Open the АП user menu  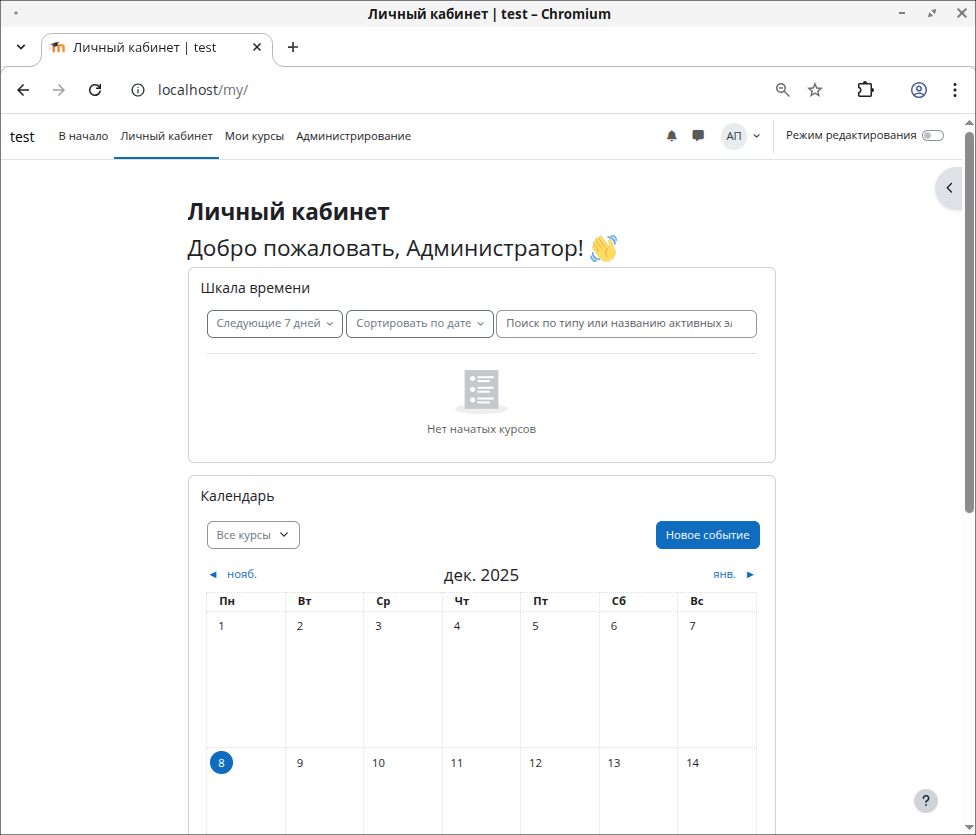tap(740, 136)
